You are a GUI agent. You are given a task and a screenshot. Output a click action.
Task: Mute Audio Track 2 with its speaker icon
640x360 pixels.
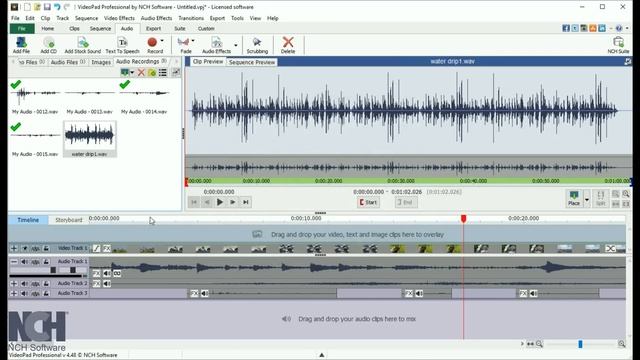click(24, 283)
